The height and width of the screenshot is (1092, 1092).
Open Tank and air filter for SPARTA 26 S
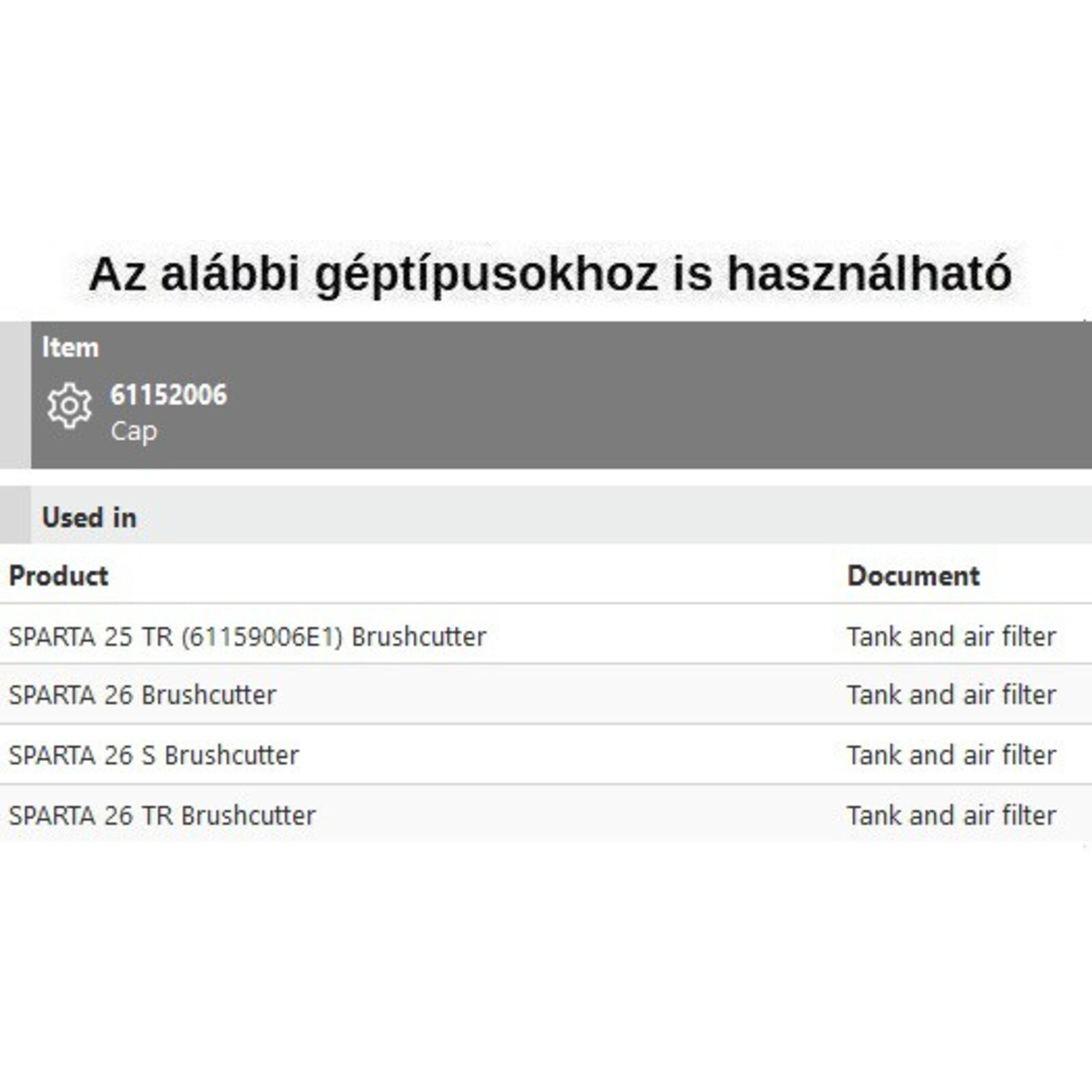[951, 755]
